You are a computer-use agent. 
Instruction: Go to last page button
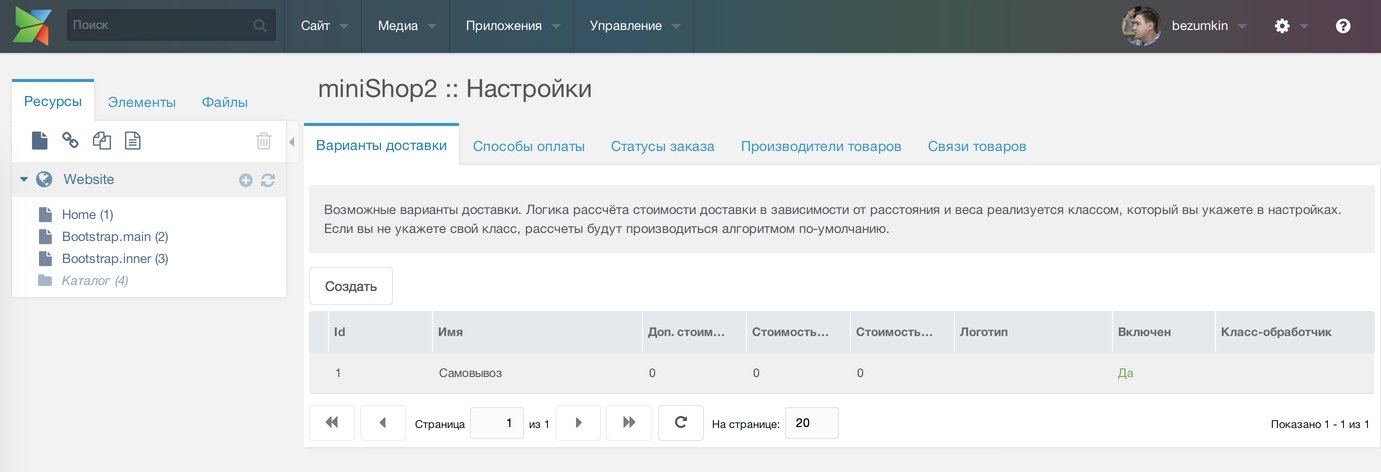click(629, 423)
